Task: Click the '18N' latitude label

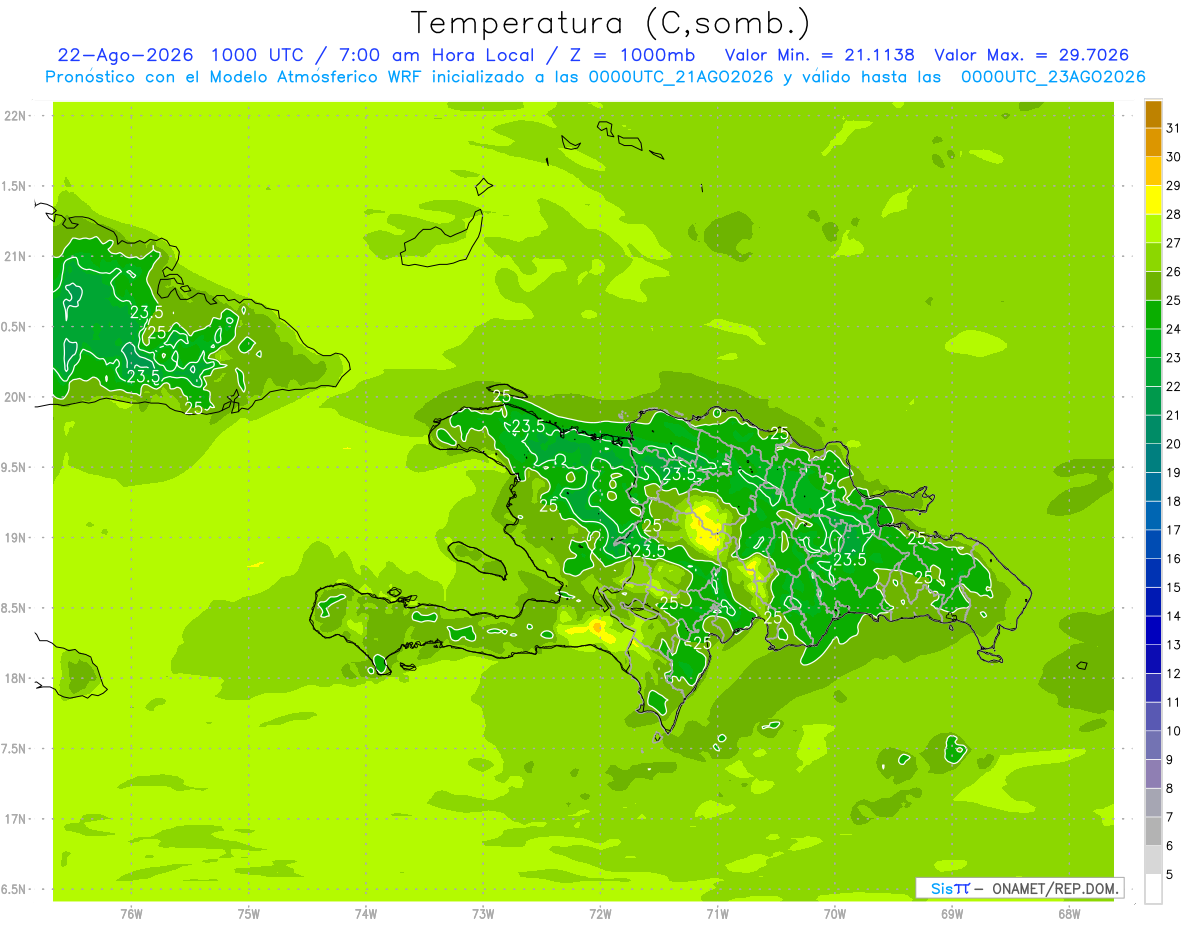Action: (15, 678)
